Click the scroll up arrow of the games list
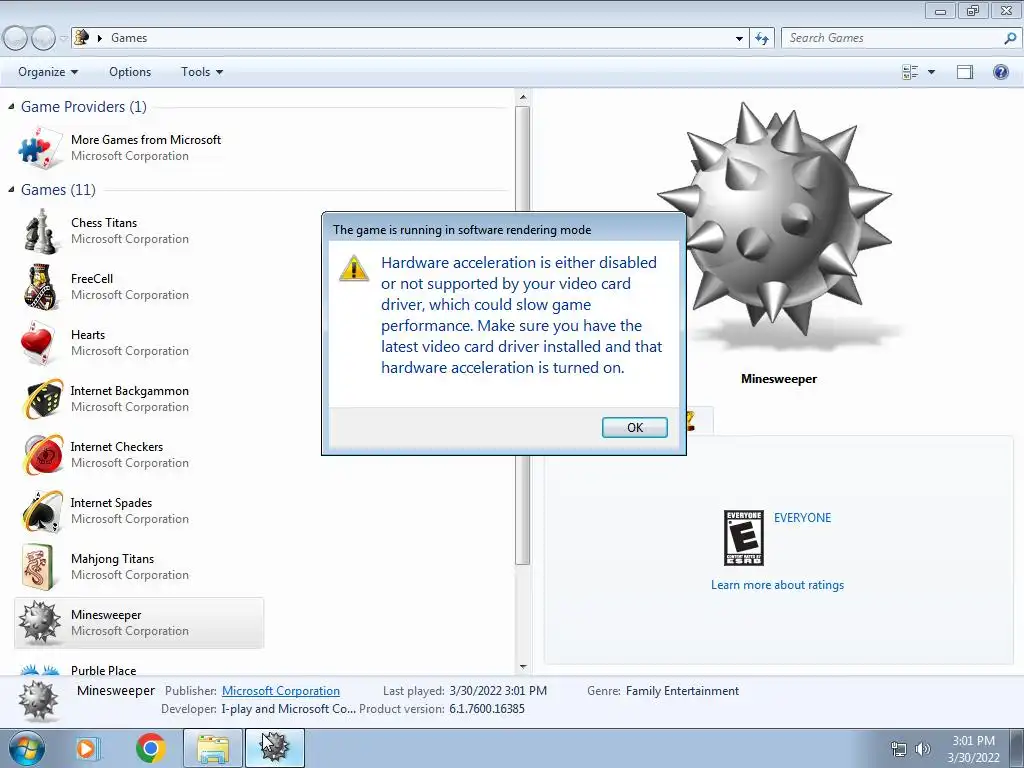The width and height of the screenshot is (1024, 768). pyautogui.click(x=522, y=97)
